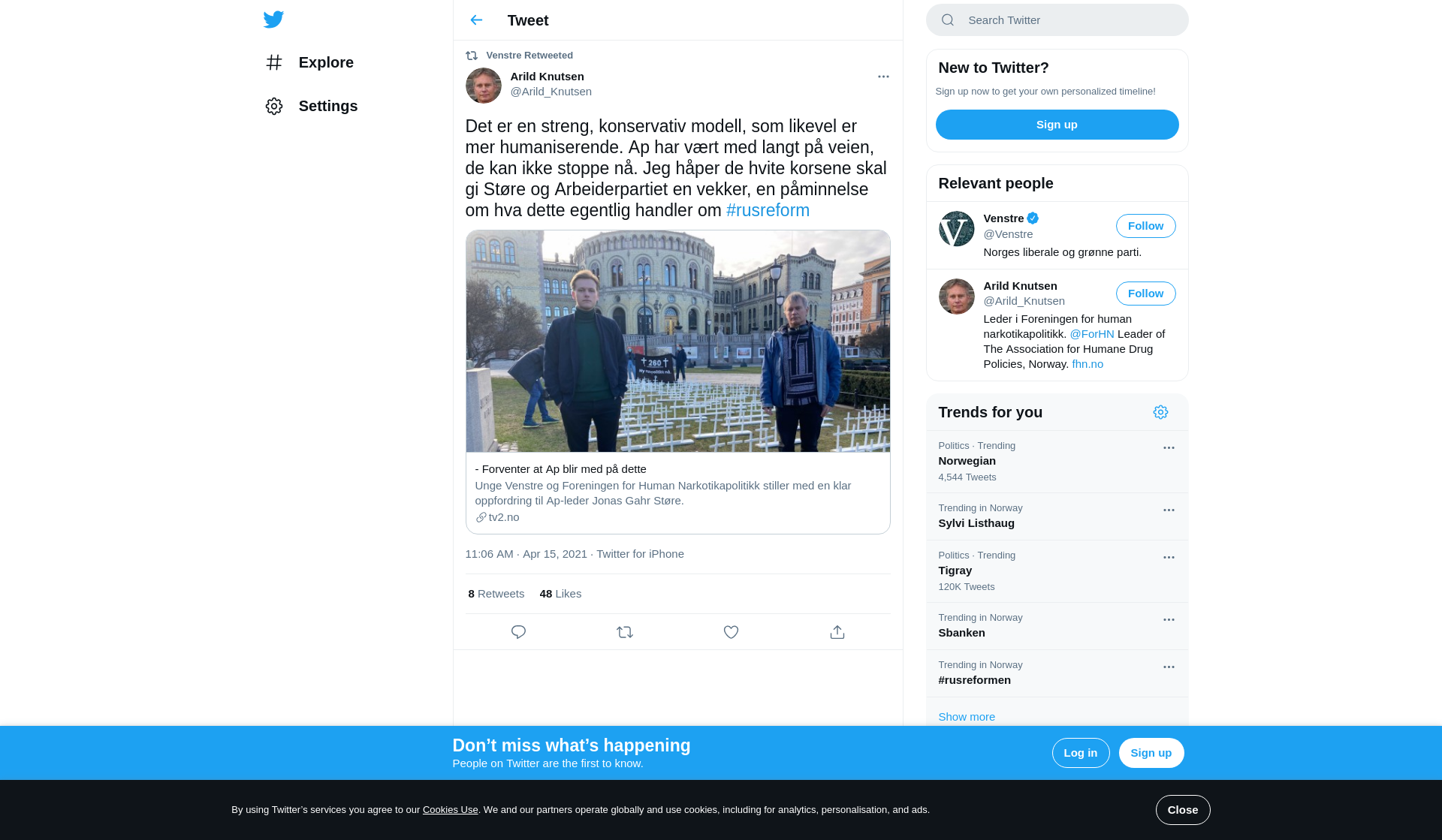The width and height of the screenshot is (1442, 840).
Task: Click the search magnifier icon
Action: coord(948,20)
